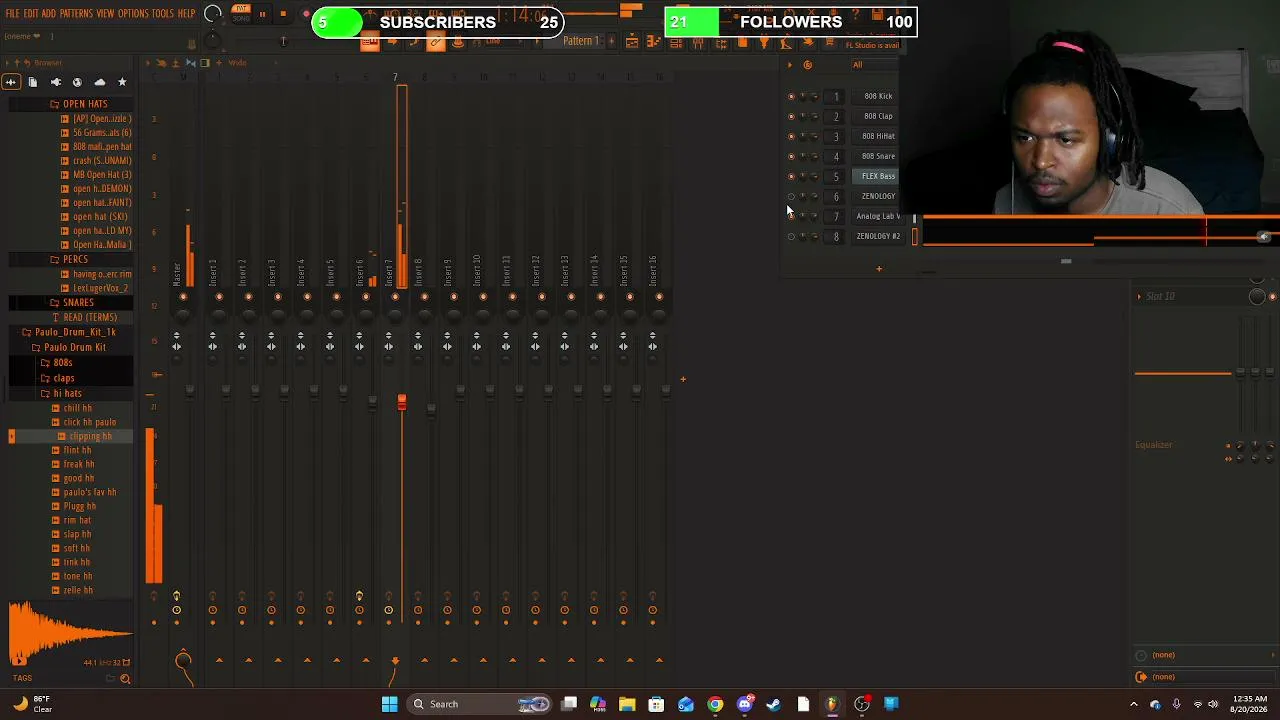Open the browser TAGS section
This screenshot has width=1280, height=720.
[x=22, y=679]
